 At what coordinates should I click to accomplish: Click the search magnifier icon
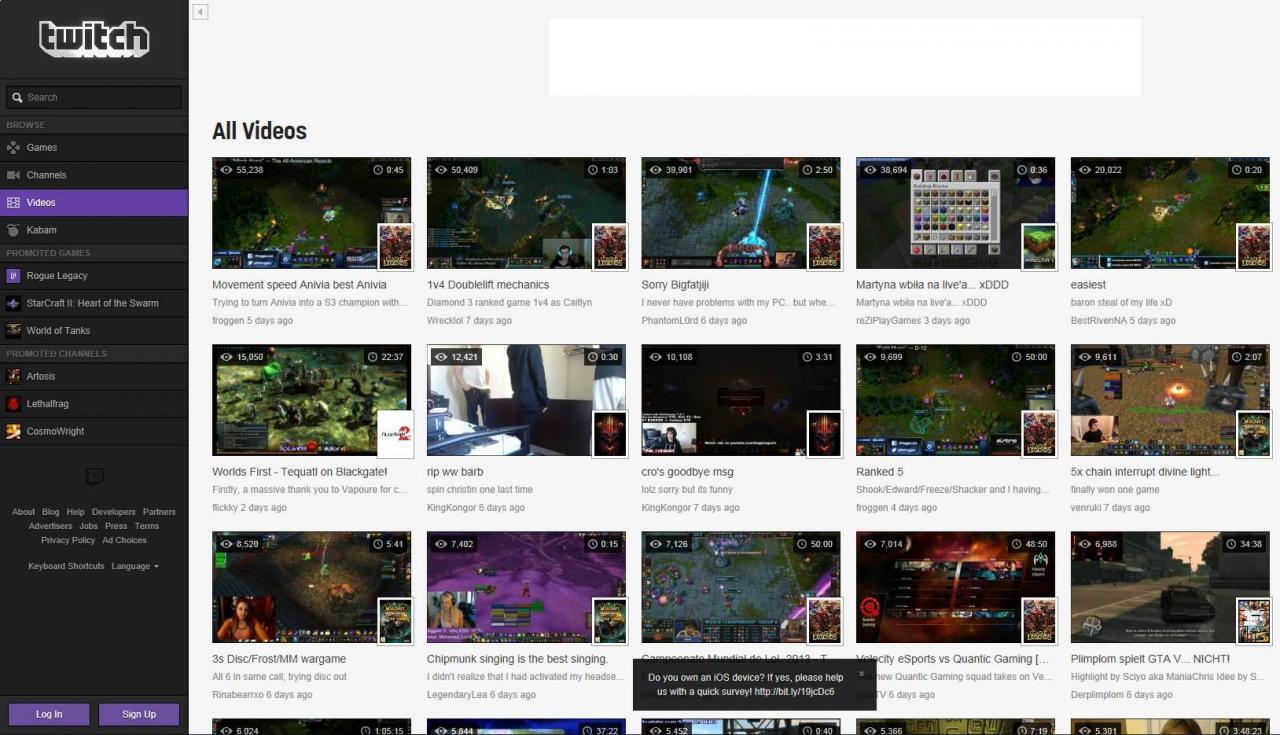point(16,97)
